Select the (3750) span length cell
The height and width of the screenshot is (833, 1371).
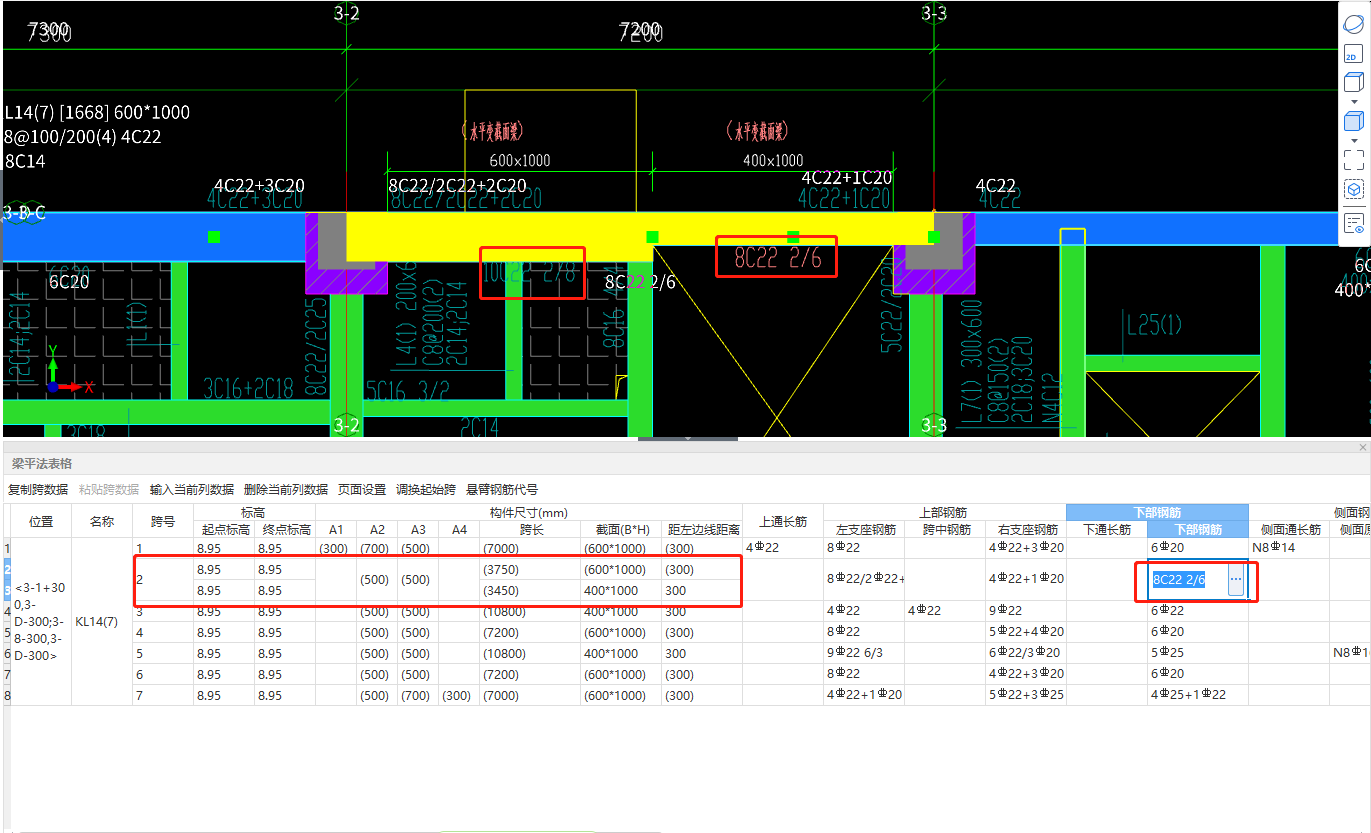tap(529, 569)
